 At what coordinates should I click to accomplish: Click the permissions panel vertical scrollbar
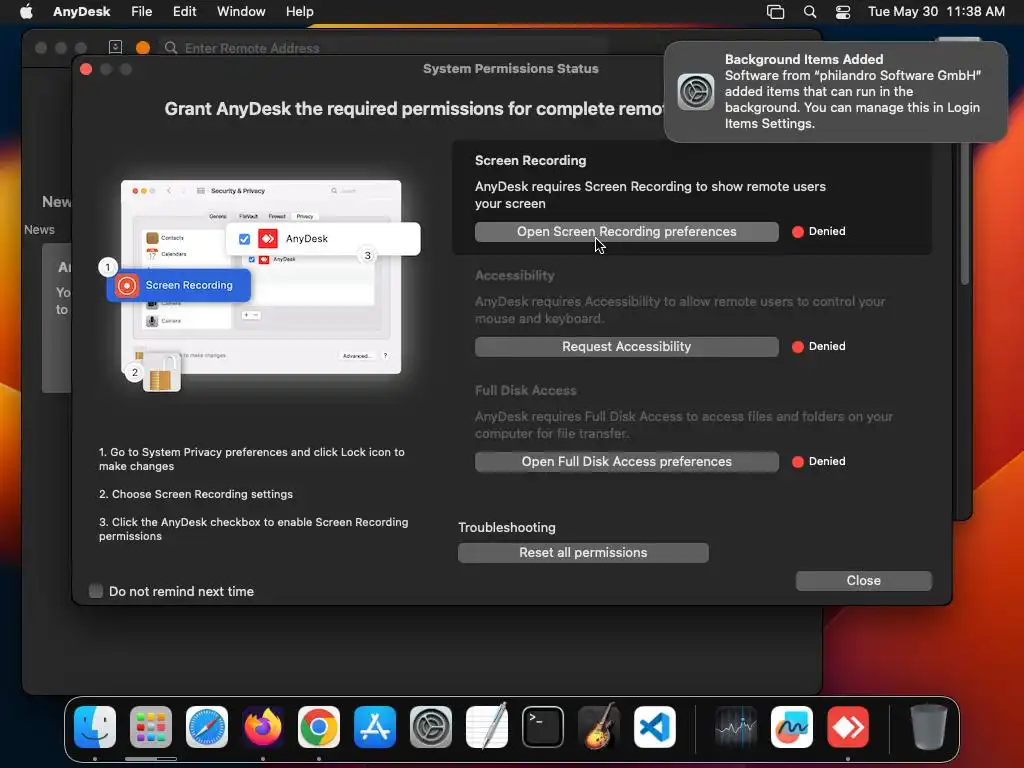click(x=965, y=212)
